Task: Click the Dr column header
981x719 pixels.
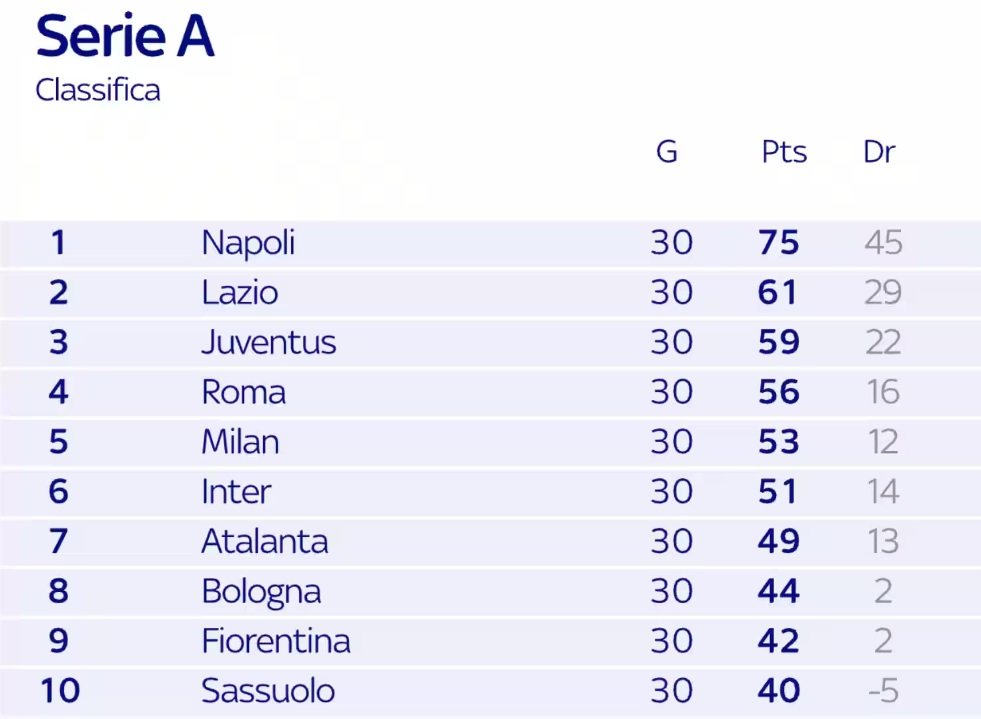Action: click(x=879, y=151)
